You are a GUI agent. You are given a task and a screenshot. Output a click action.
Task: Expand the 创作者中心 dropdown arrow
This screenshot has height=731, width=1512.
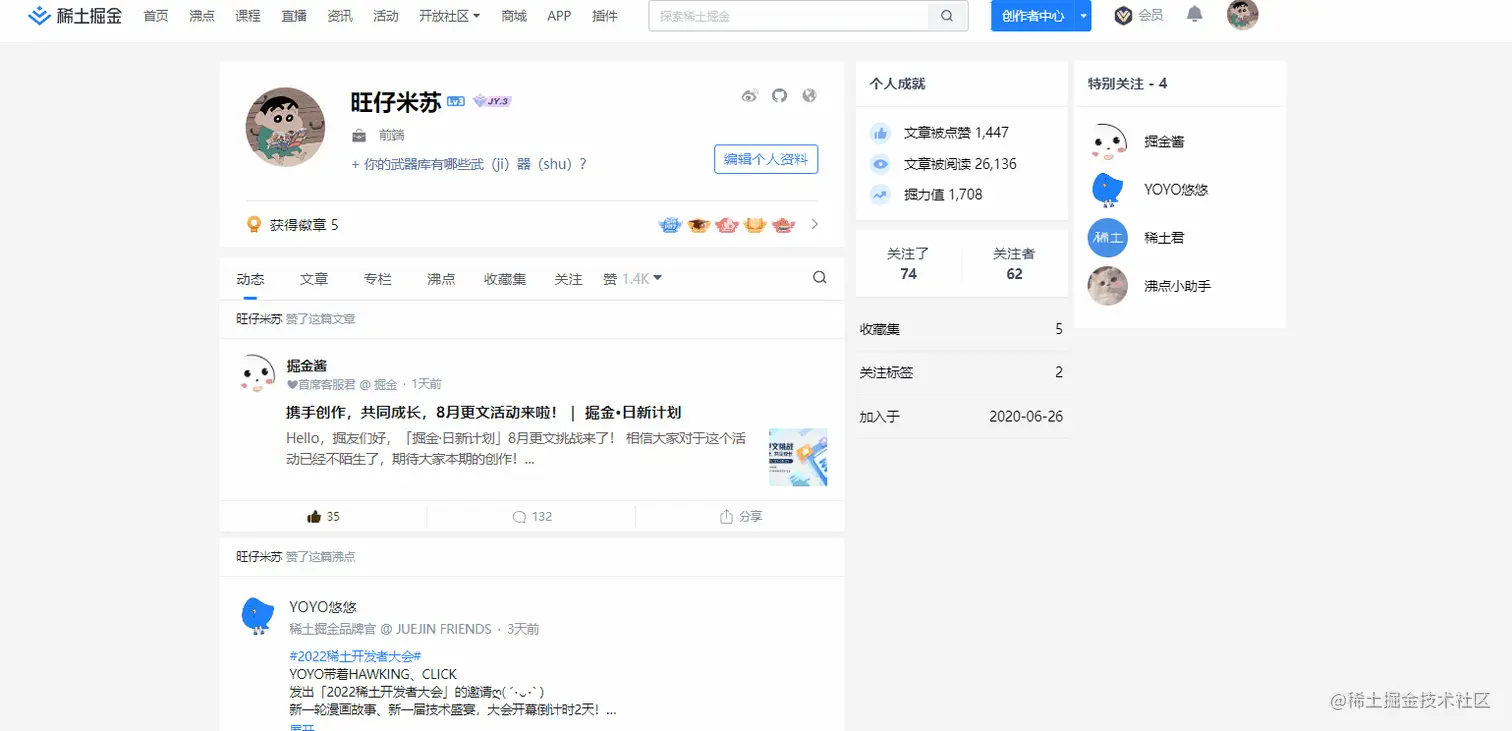tap(1083, 16)
